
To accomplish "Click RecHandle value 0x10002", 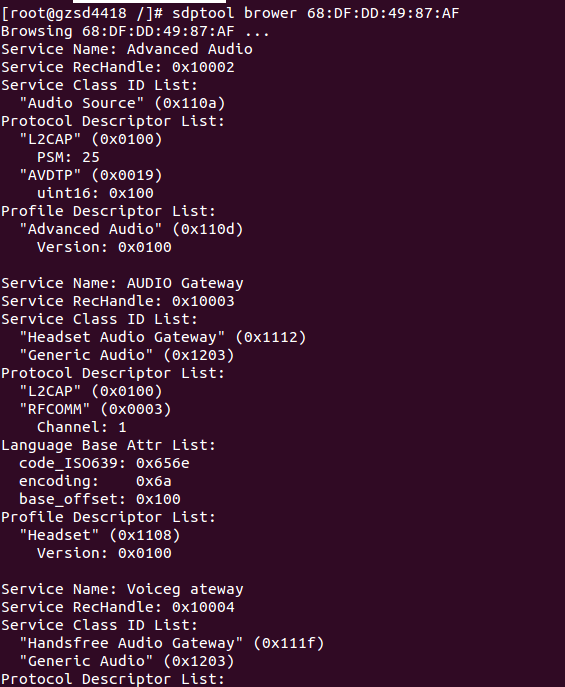I will 203,67.
